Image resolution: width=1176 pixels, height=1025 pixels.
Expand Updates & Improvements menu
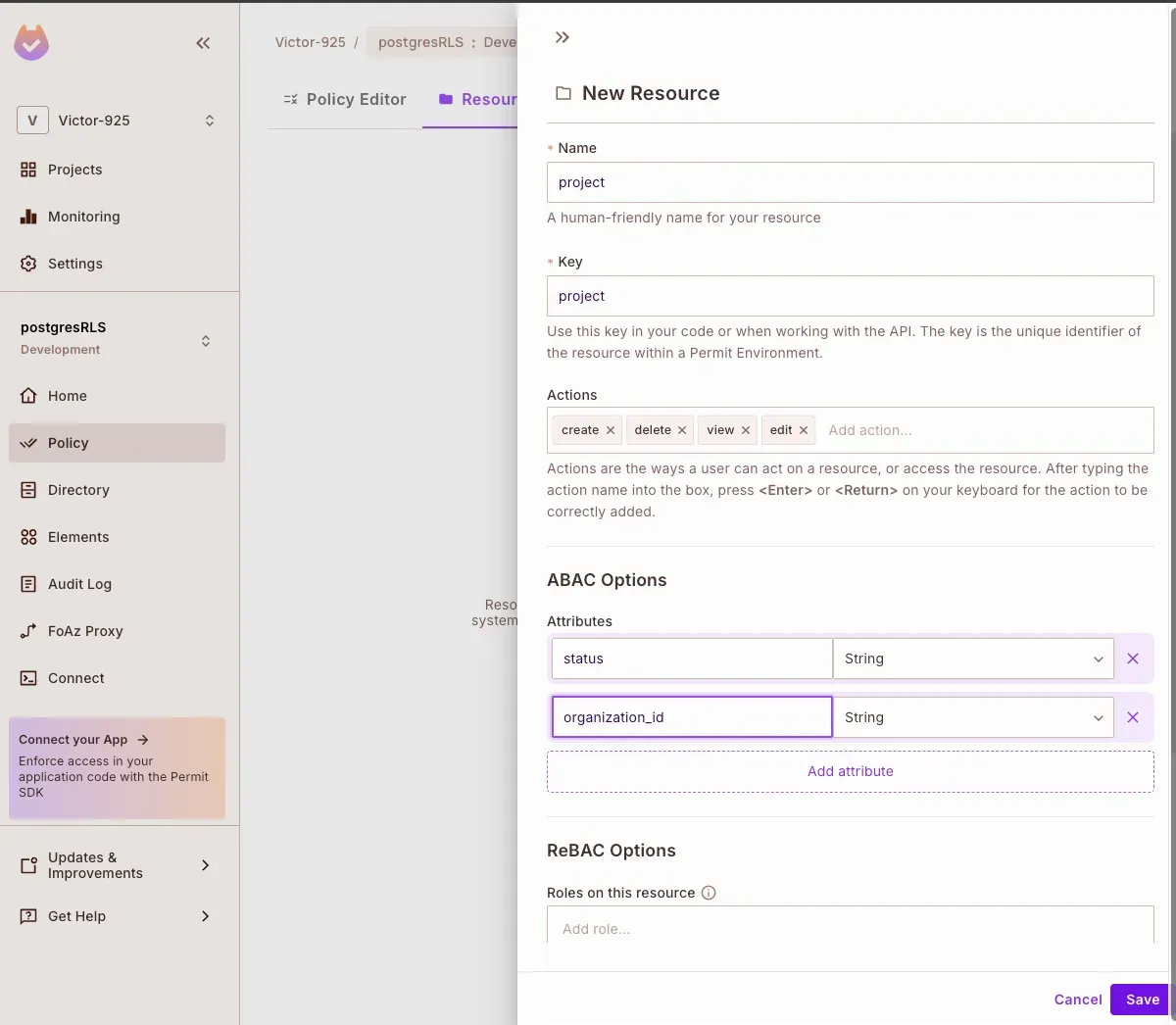click(x=118, y=865)
